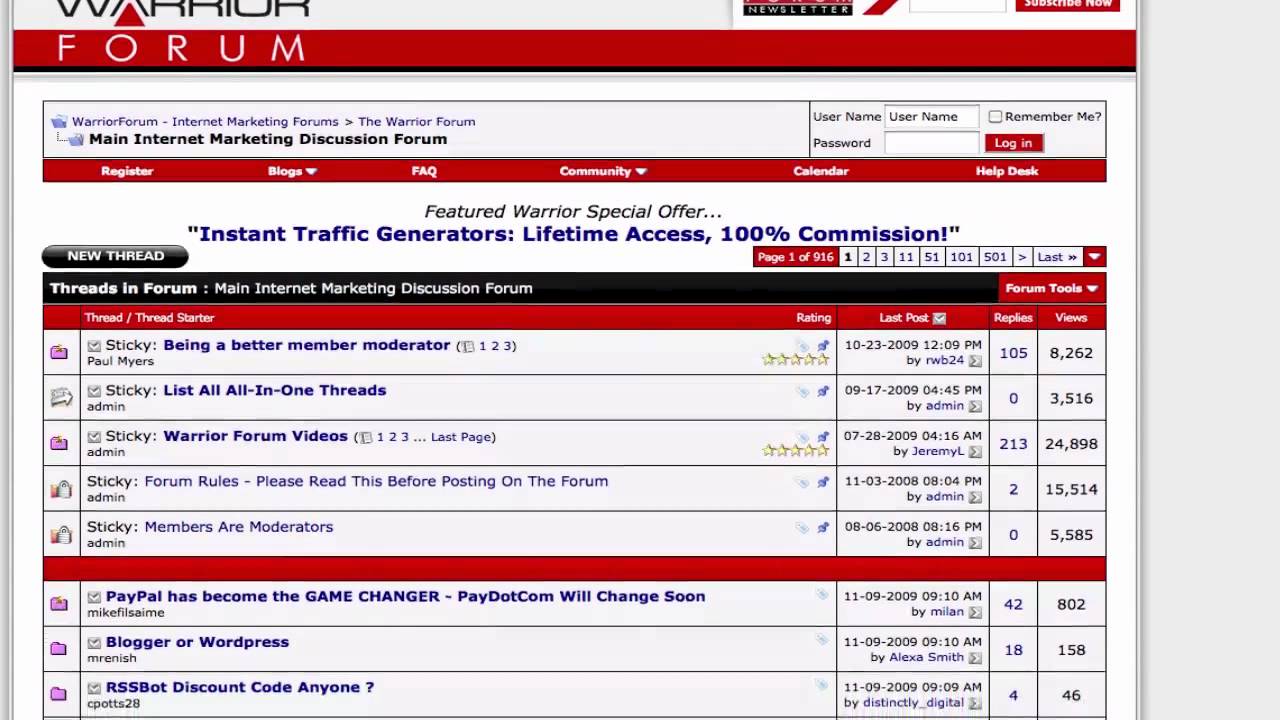
Task: Go to page 501 of the thread list
Action: [x=995, y=257]
